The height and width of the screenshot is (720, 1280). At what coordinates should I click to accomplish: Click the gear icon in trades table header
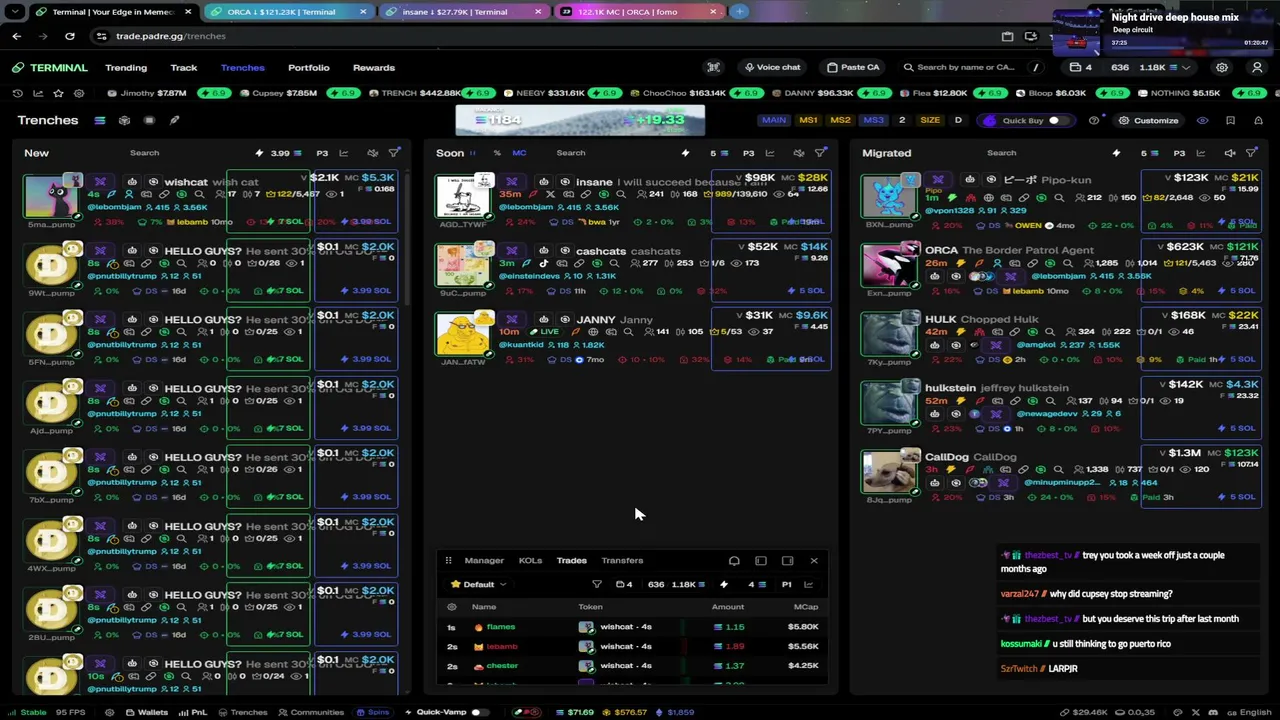(x=452, y=607)
